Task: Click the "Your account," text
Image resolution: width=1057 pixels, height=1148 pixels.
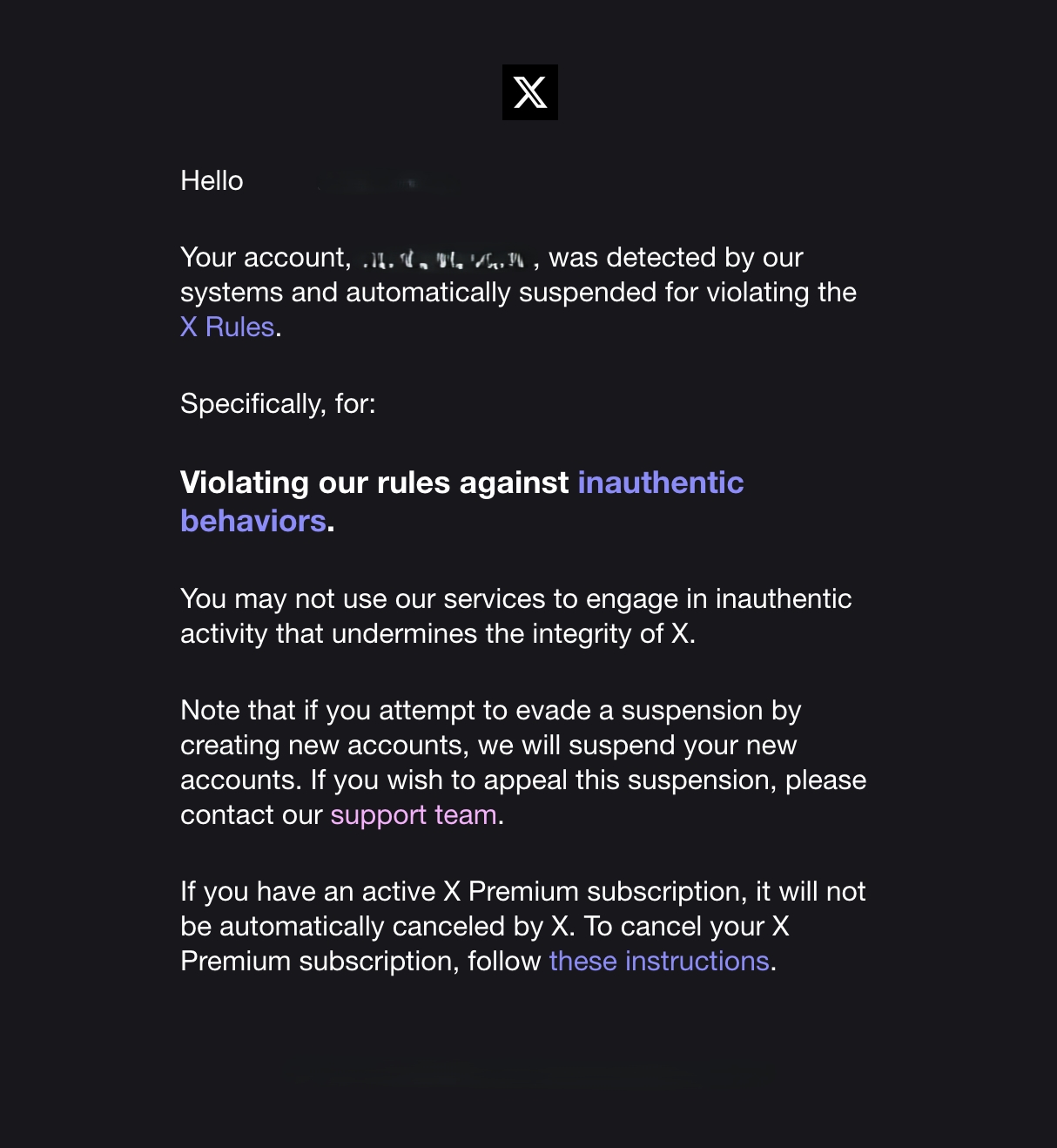Action: click(x=266, y=258)
